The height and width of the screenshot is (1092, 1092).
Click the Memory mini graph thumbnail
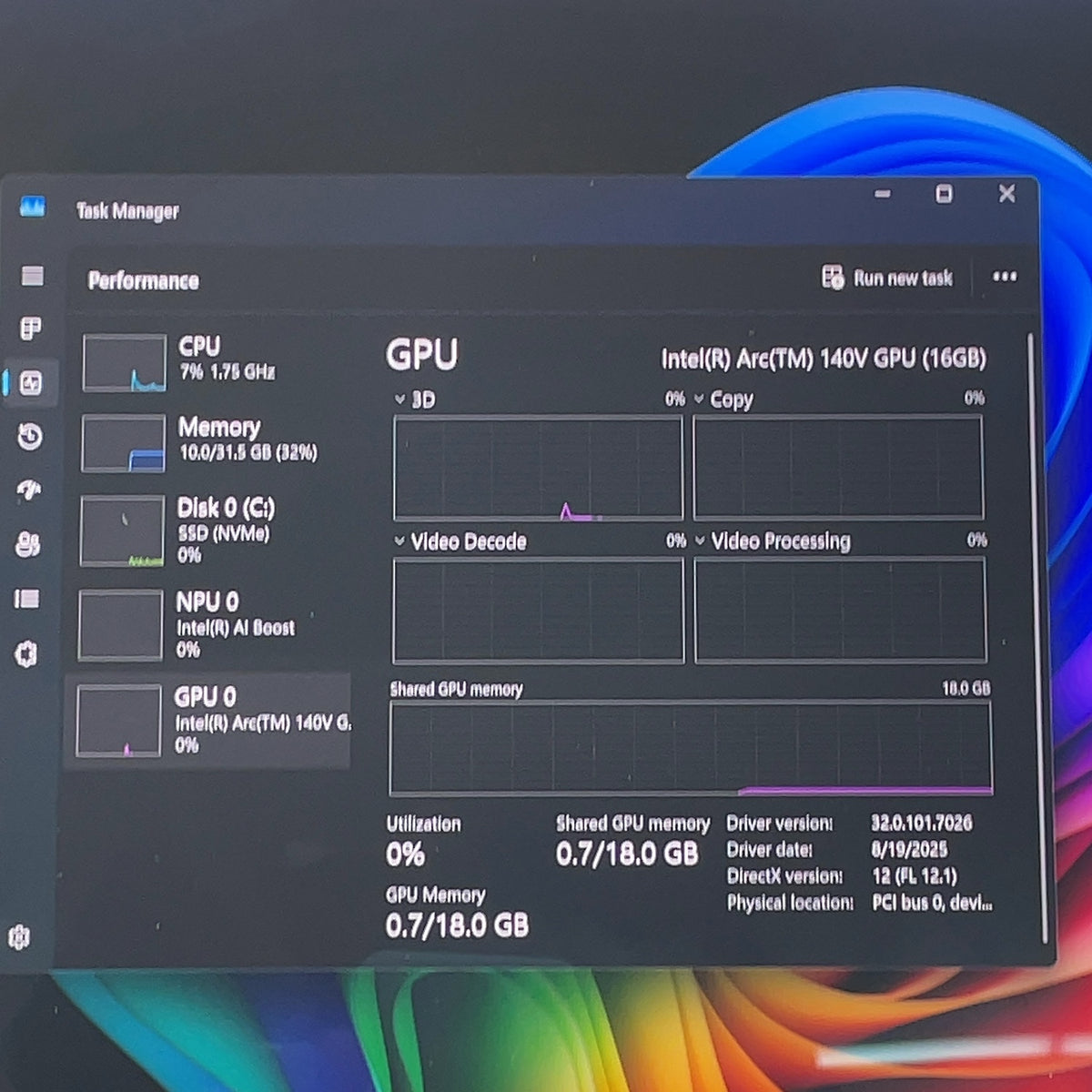[124, 443]
